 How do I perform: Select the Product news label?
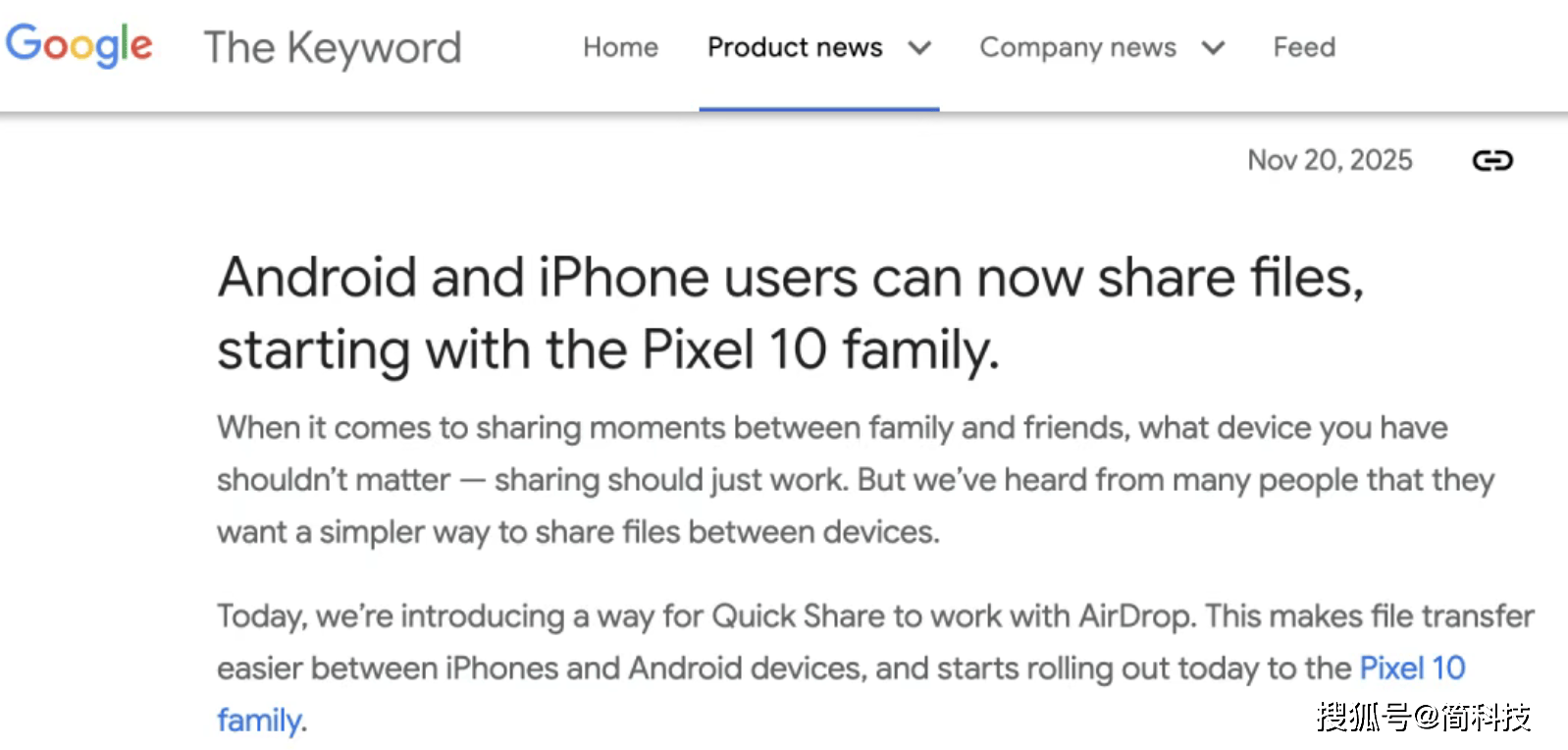click(795, 47)
